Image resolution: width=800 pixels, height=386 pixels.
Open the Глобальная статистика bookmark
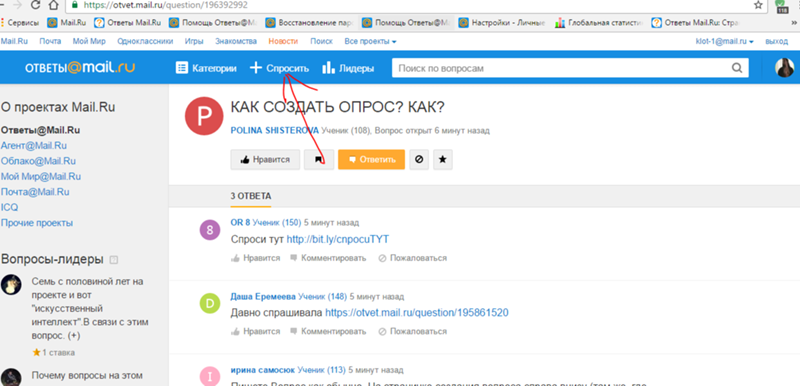599,22
